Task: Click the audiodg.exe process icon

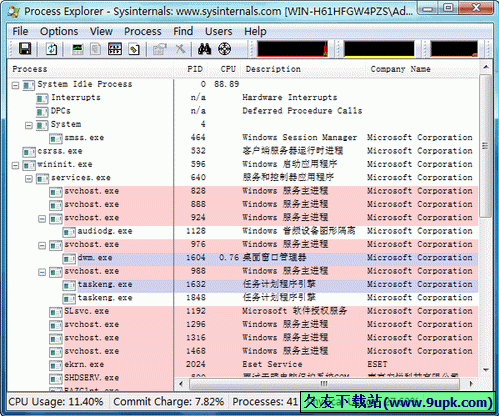Action: click(69, 232)
